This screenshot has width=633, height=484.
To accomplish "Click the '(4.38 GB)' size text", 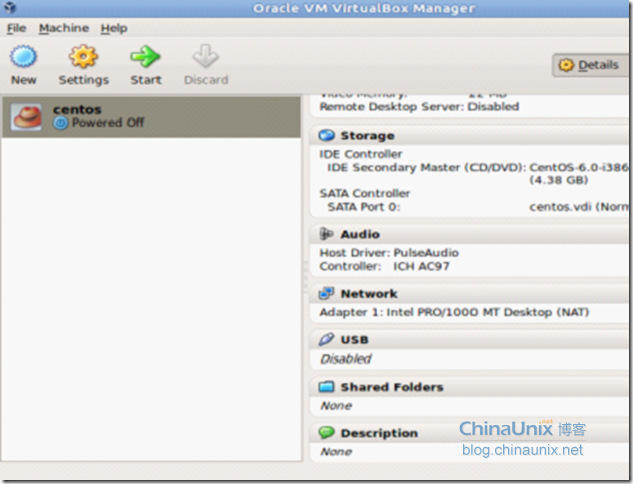I will [559, 180].
